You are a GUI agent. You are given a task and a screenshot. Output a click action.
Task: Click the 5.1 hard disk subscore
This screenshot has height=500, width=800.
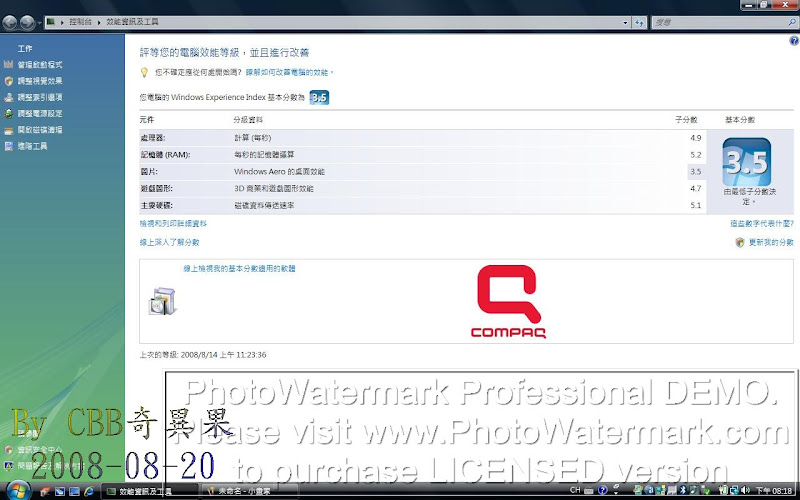(695, 205)
